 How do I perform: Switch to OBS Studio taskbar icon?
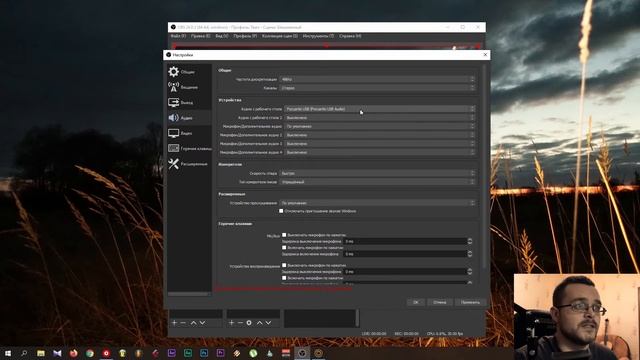[302, 353]
